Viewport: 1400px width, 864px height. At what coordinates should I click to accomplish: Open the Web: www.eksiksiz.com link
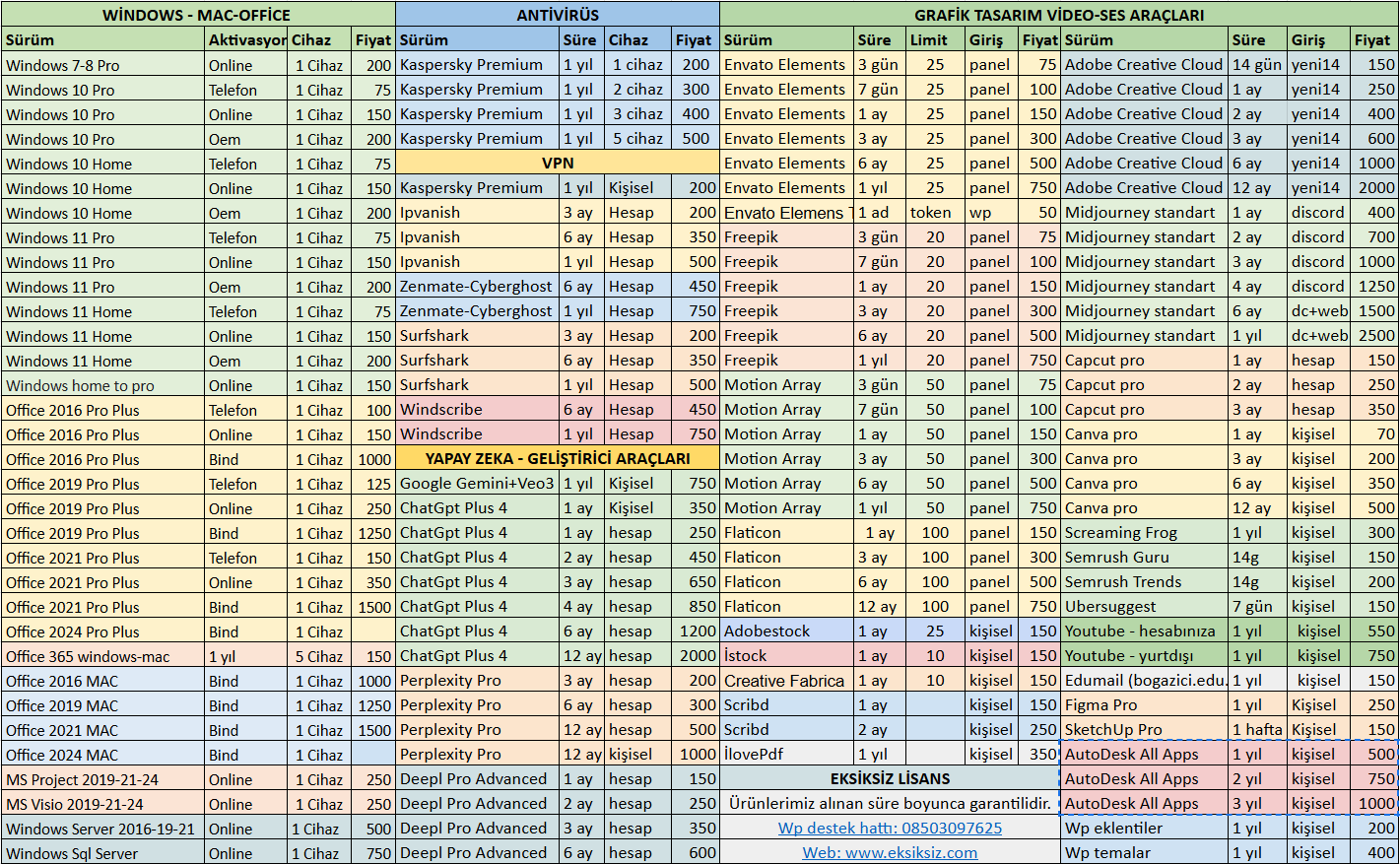(890, 853)
